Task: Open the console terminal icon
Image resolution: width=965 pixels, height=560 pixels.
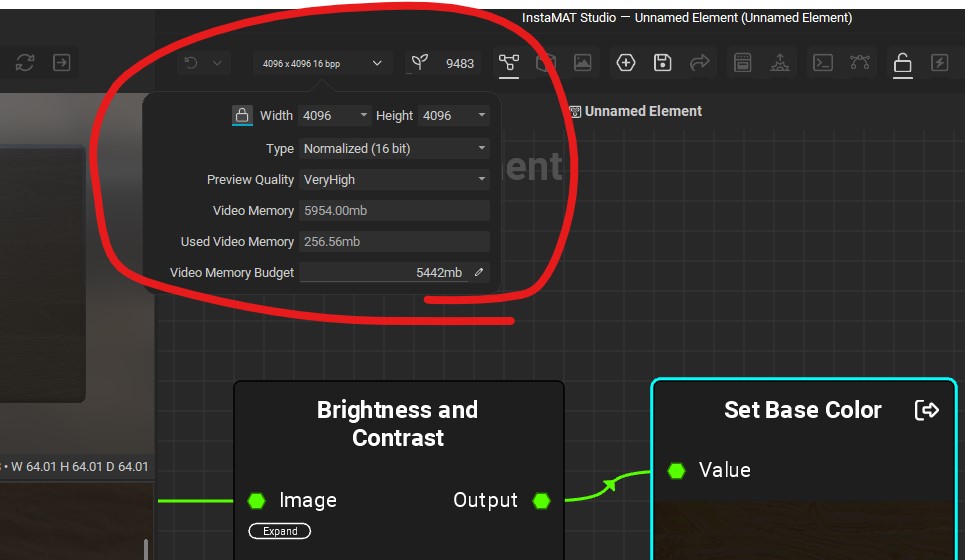Action: point(822,63)
